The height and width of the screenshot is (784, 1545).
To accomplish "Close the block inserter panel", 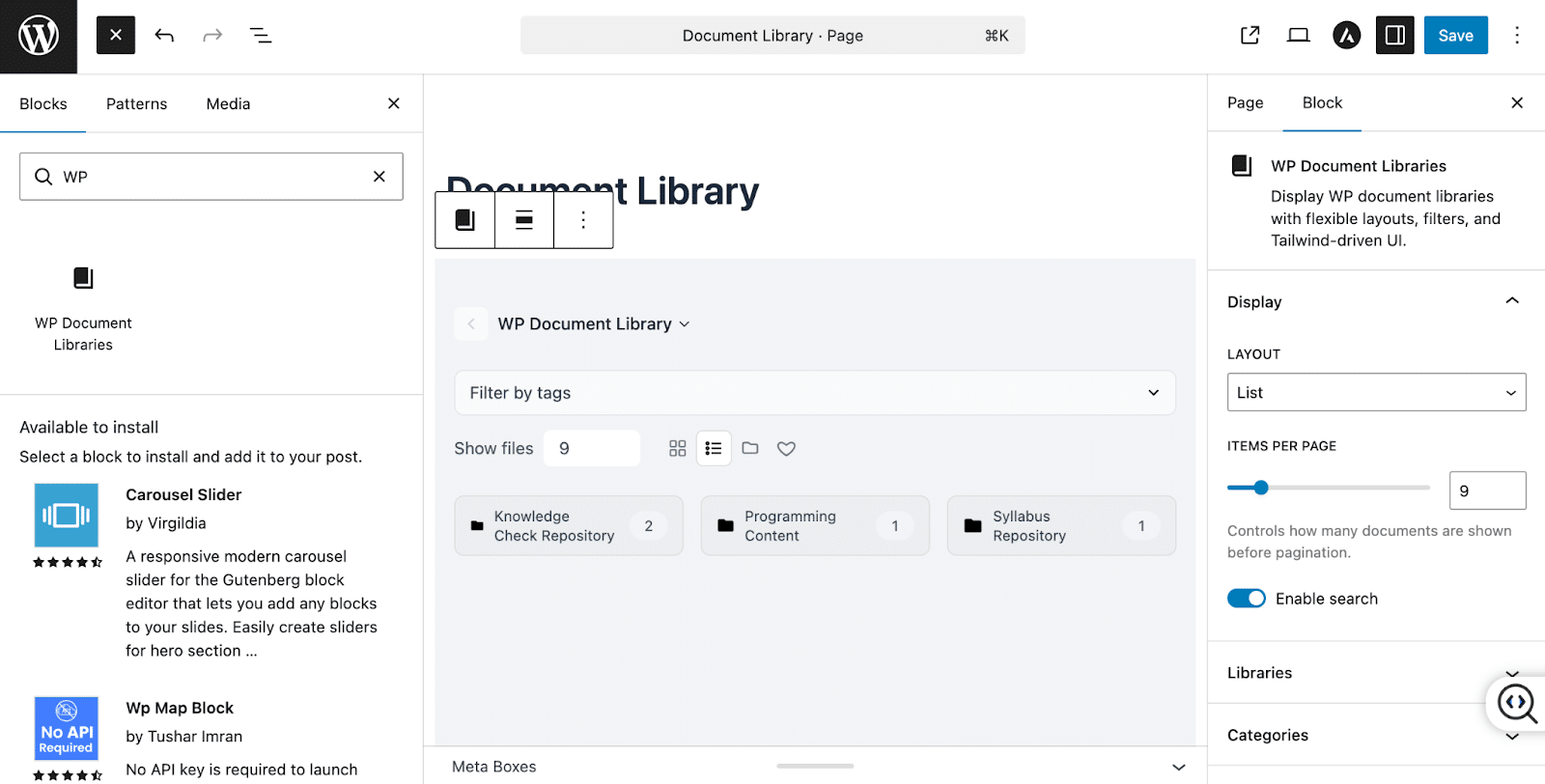I will coord(394,103).
